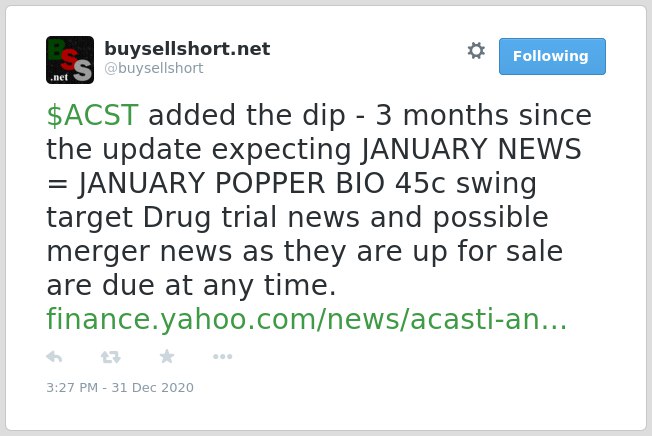Click the 'JANUARY NEWS' words in tweet
The height and width of the screenshot is (436, 652).
tap(471, 149)
